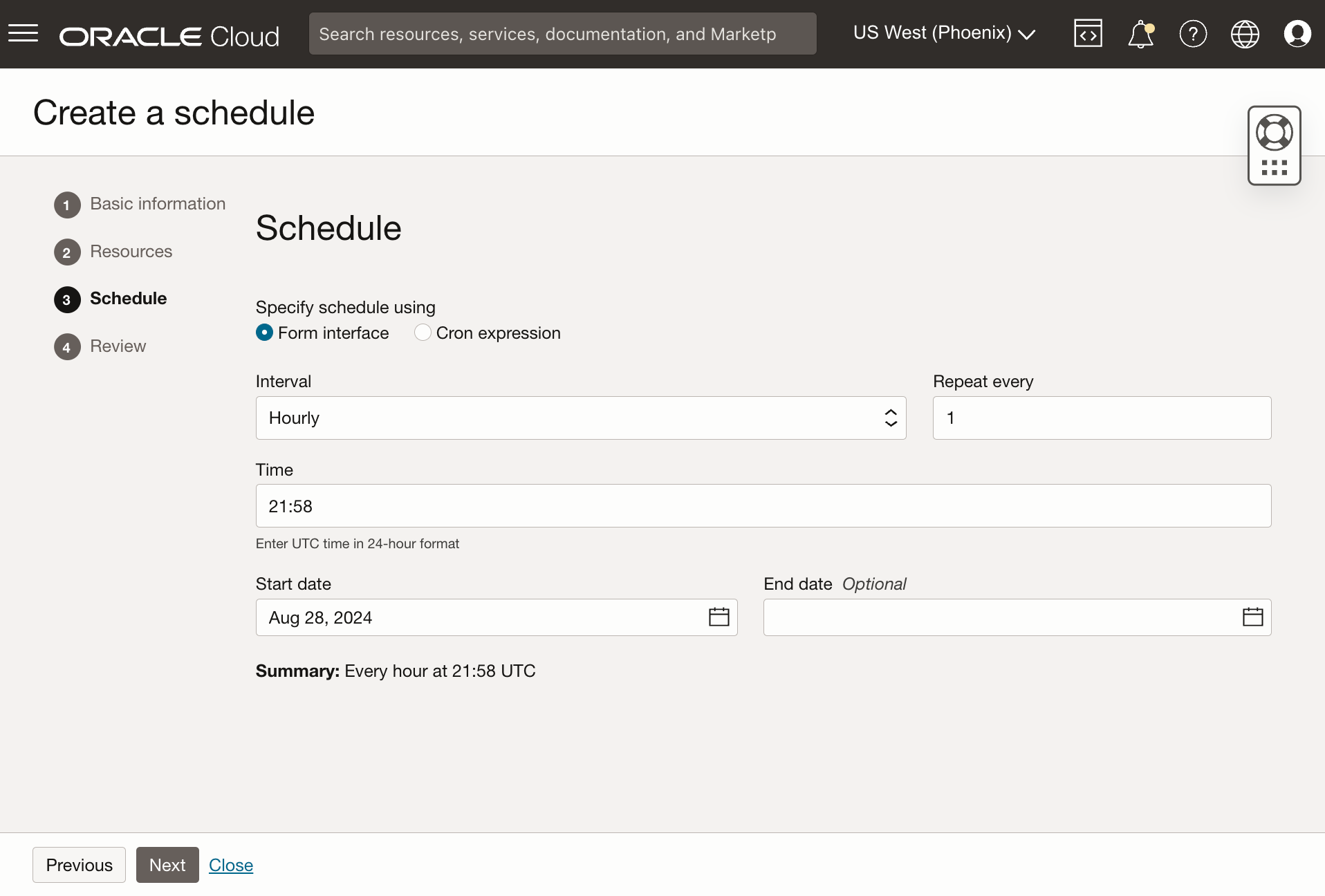Select the Cron expression radio option
The image size is (1325, 896).
423,333
